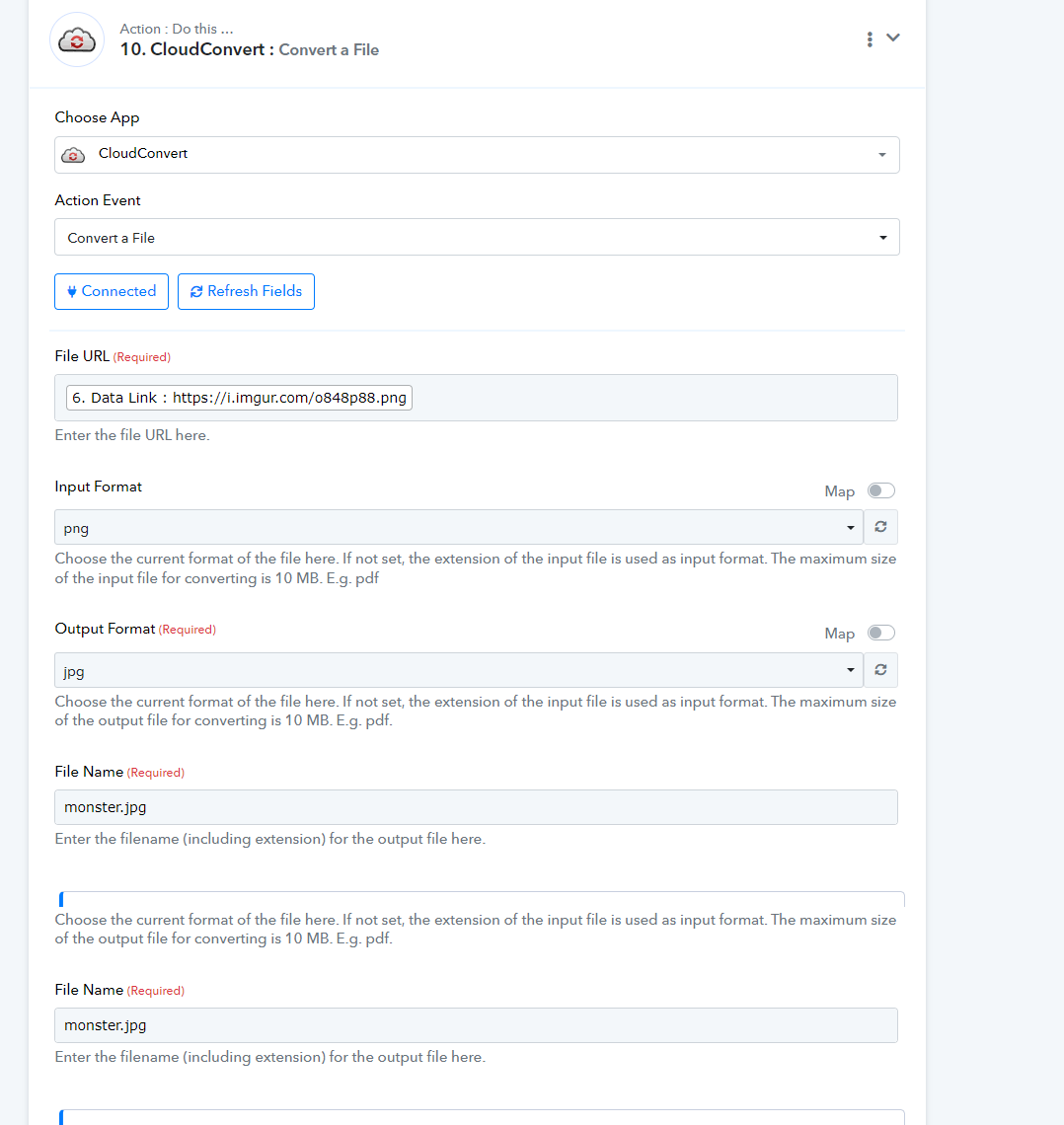
Task: Click the Connected button
Action: pos(112,291)
